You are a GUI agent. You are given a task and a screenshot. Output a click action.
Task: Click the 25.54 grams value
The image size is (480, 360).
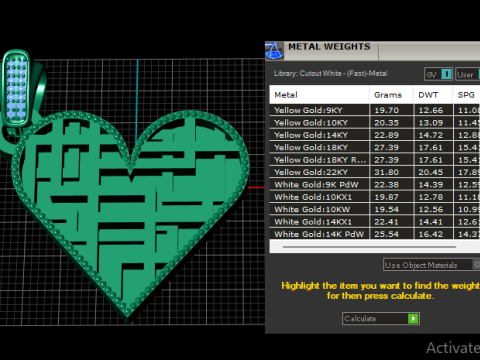pos(386,234)
